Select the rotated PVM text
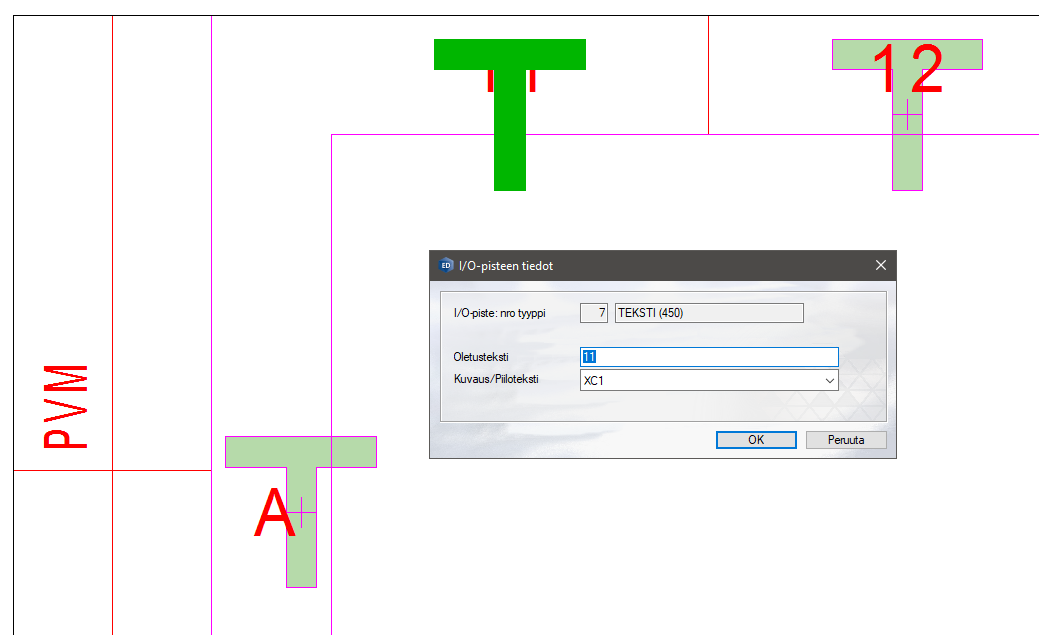Viewport: 1039px width, 635px height. 65,406
